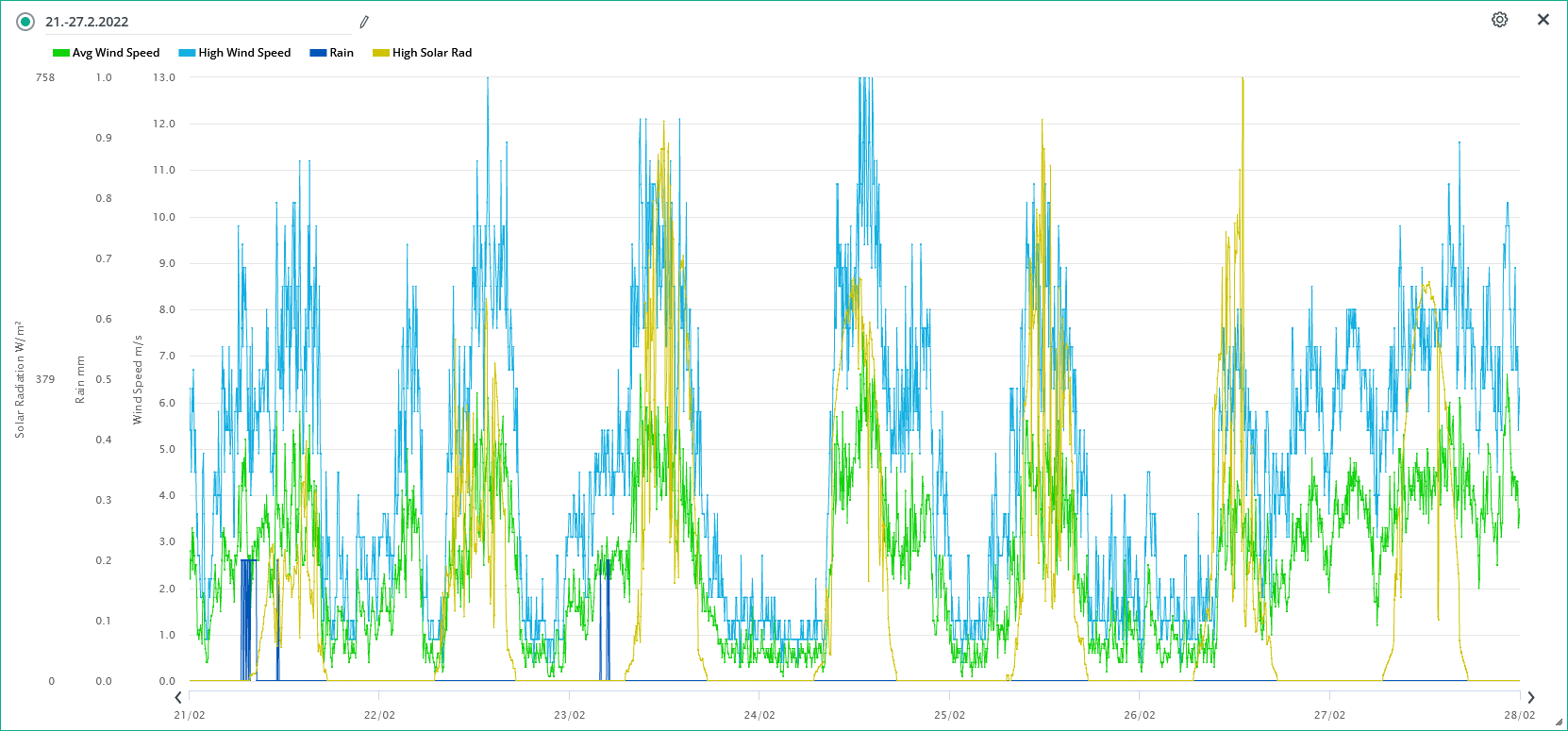1568x731 pixels.
Task: Close the chart panel with the X
Action: coord(1543,20)
